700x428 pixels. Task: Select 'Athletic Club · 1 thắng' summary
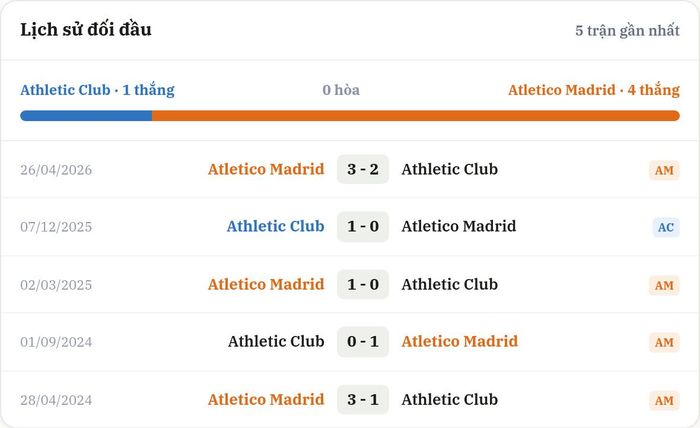pos(97,90)
